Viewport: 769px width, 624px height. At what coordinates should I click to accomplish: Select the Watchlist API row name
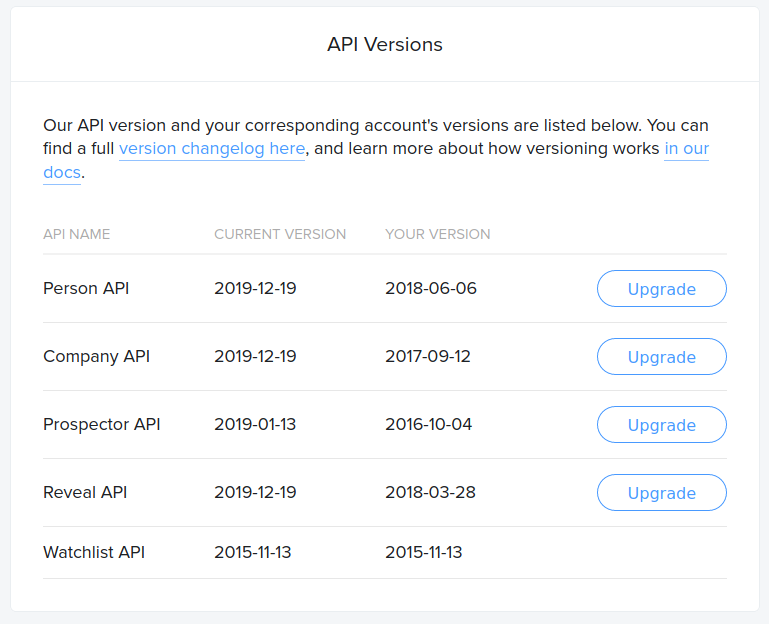[94, 553]
